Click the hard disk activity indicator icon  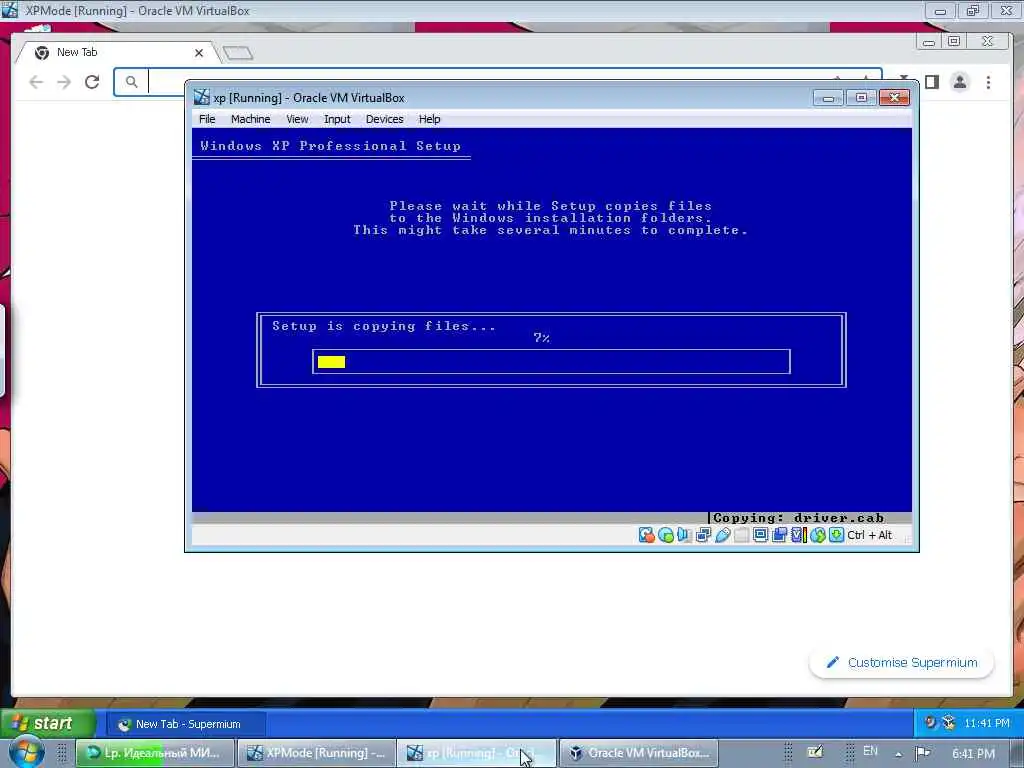(647, 536)
